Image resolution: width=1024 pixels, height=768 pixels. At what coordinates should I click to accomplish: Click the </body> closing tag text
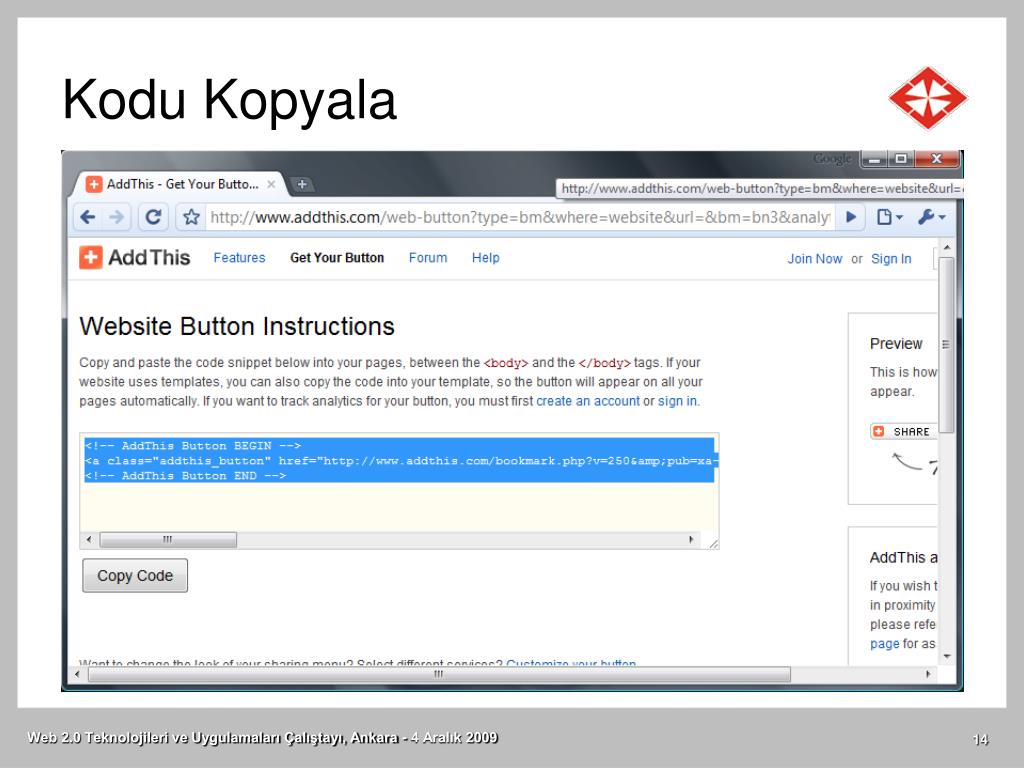point(604,363)
